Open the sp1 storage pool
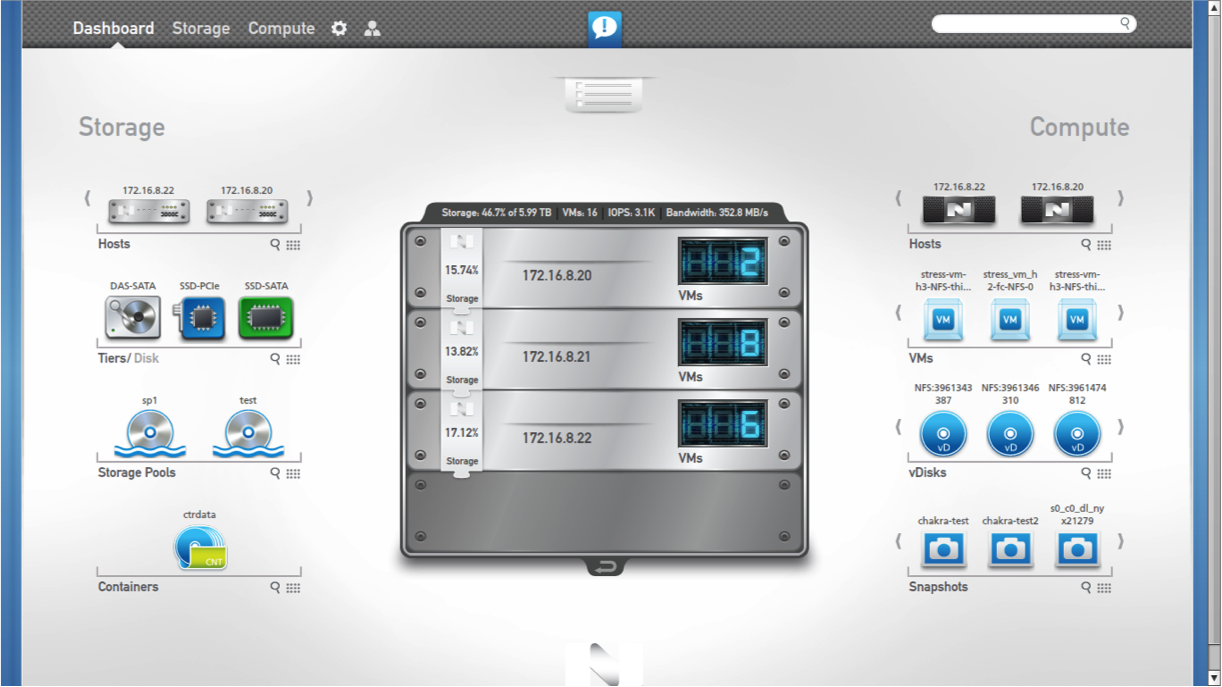The width and height of the screenshot is (1222, 687). [150, 434]
